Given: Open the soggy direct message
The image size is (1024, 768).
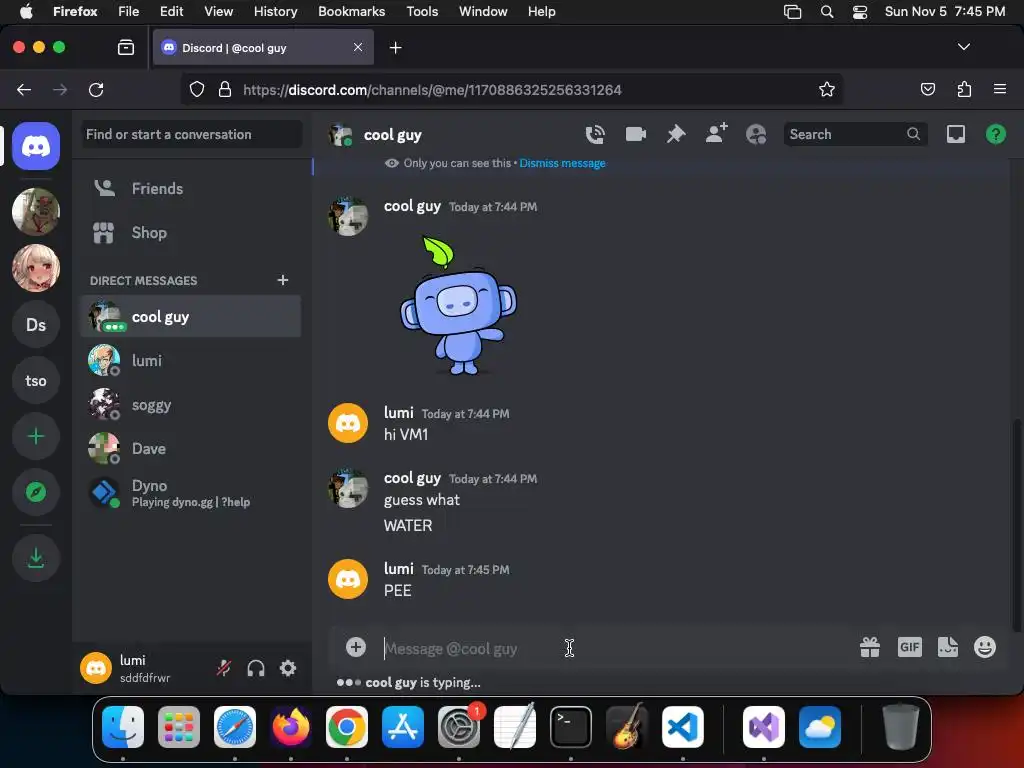Looking at the screenshot, I should 191,405.
